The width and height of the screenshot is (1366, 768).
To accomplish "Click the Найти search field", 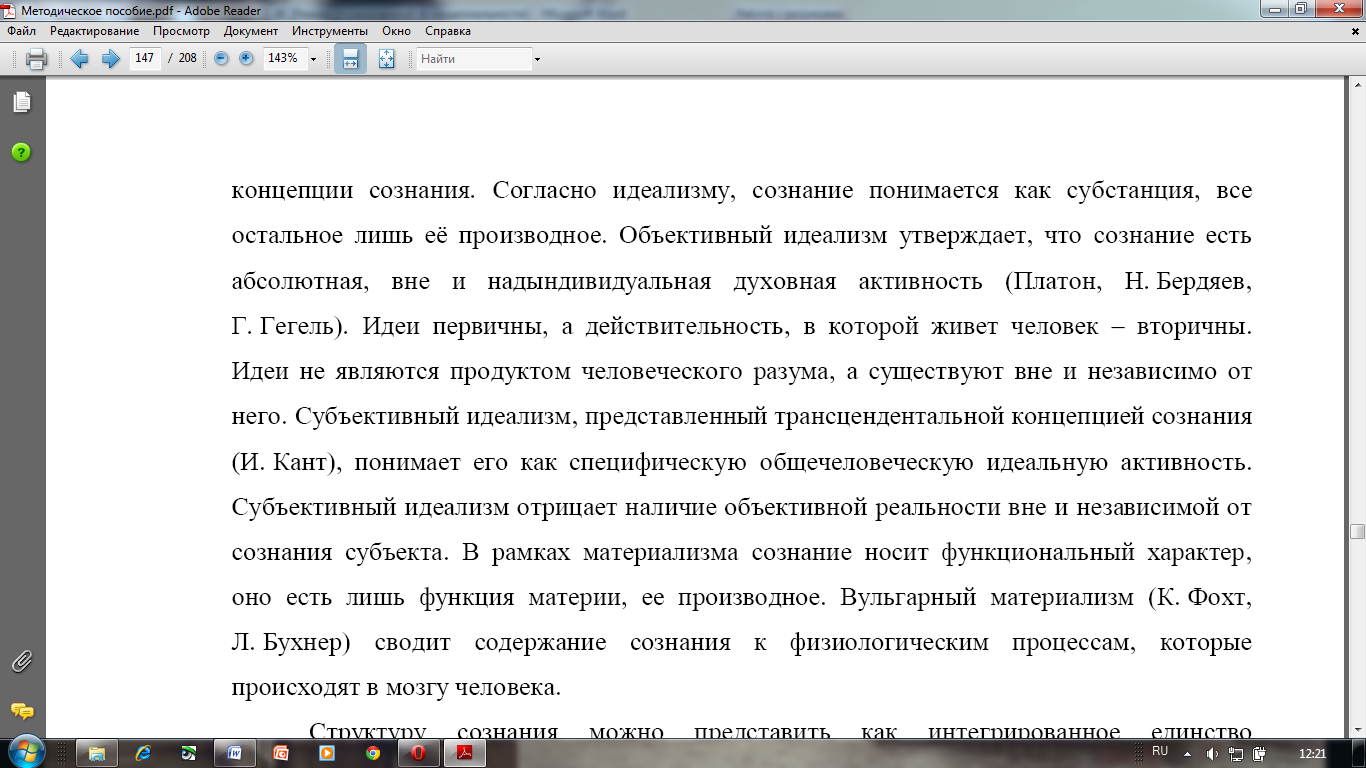I will point(474,59).
